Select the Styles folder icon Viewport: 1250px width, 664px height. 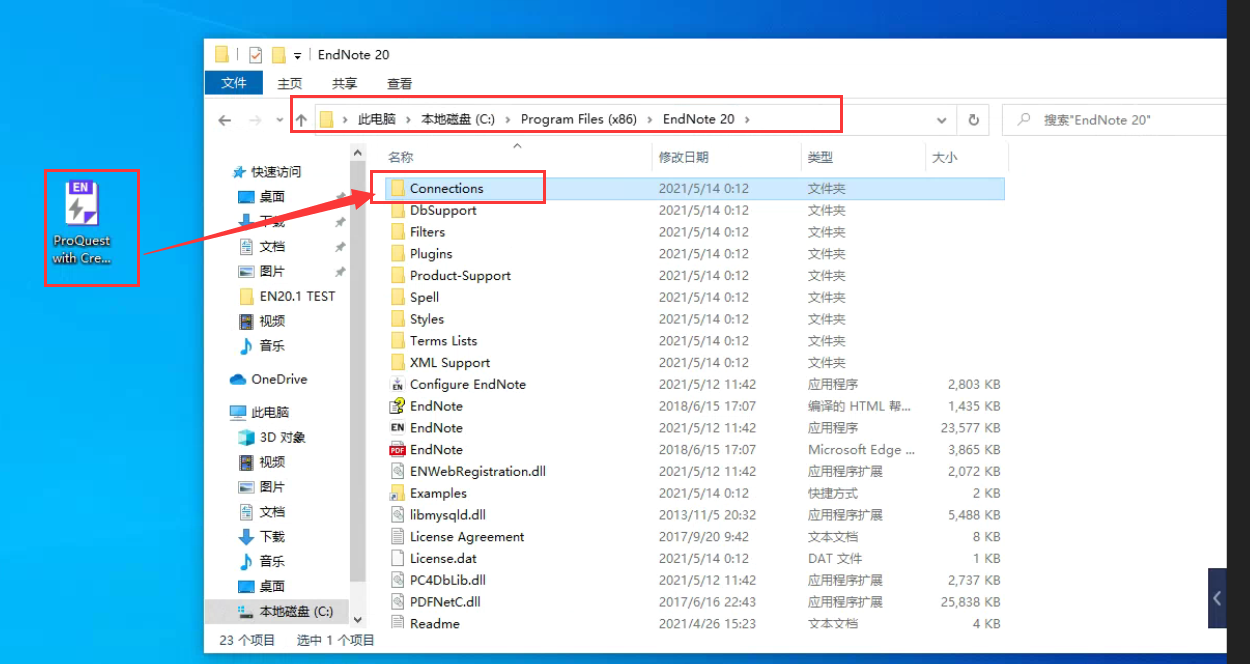coord(397,319)
